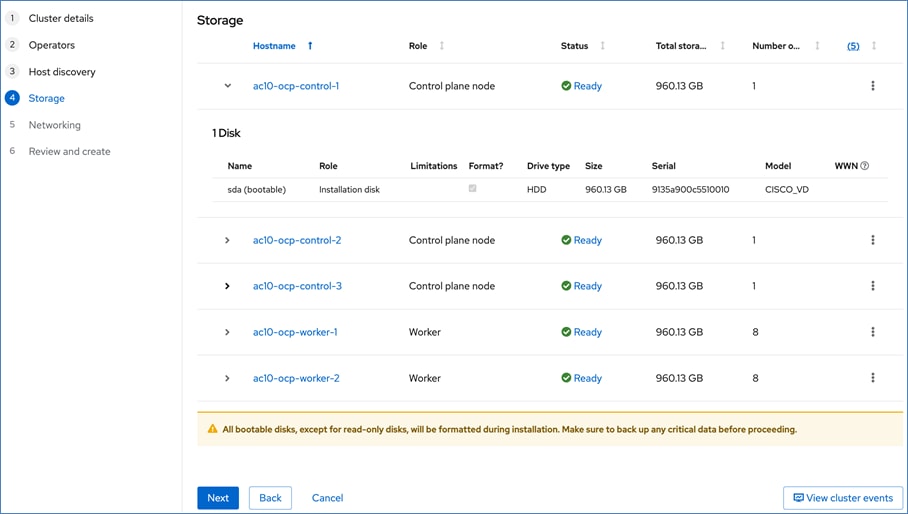Click 'Control plane node' role of ac10-ocp-control-3
The width and height of the screenshot is (908, 514).
(x=452, y=285)
